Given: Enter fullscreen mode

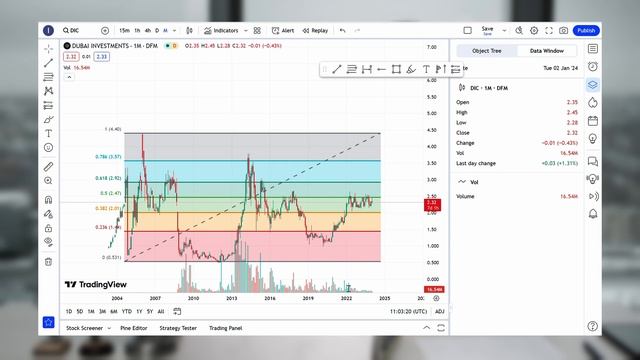Looking at the screenshot, I should [x=549, y=31].
